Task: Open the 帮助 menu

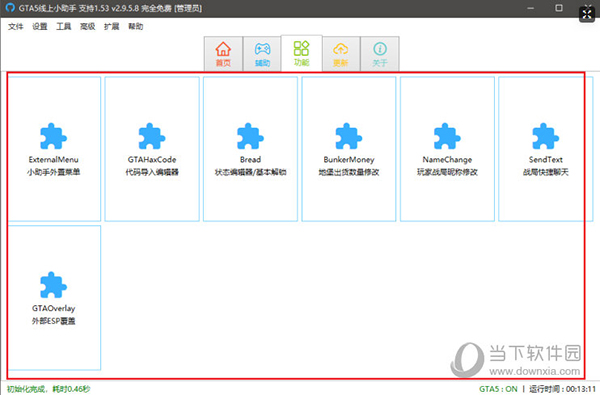Action: [135, 26]
